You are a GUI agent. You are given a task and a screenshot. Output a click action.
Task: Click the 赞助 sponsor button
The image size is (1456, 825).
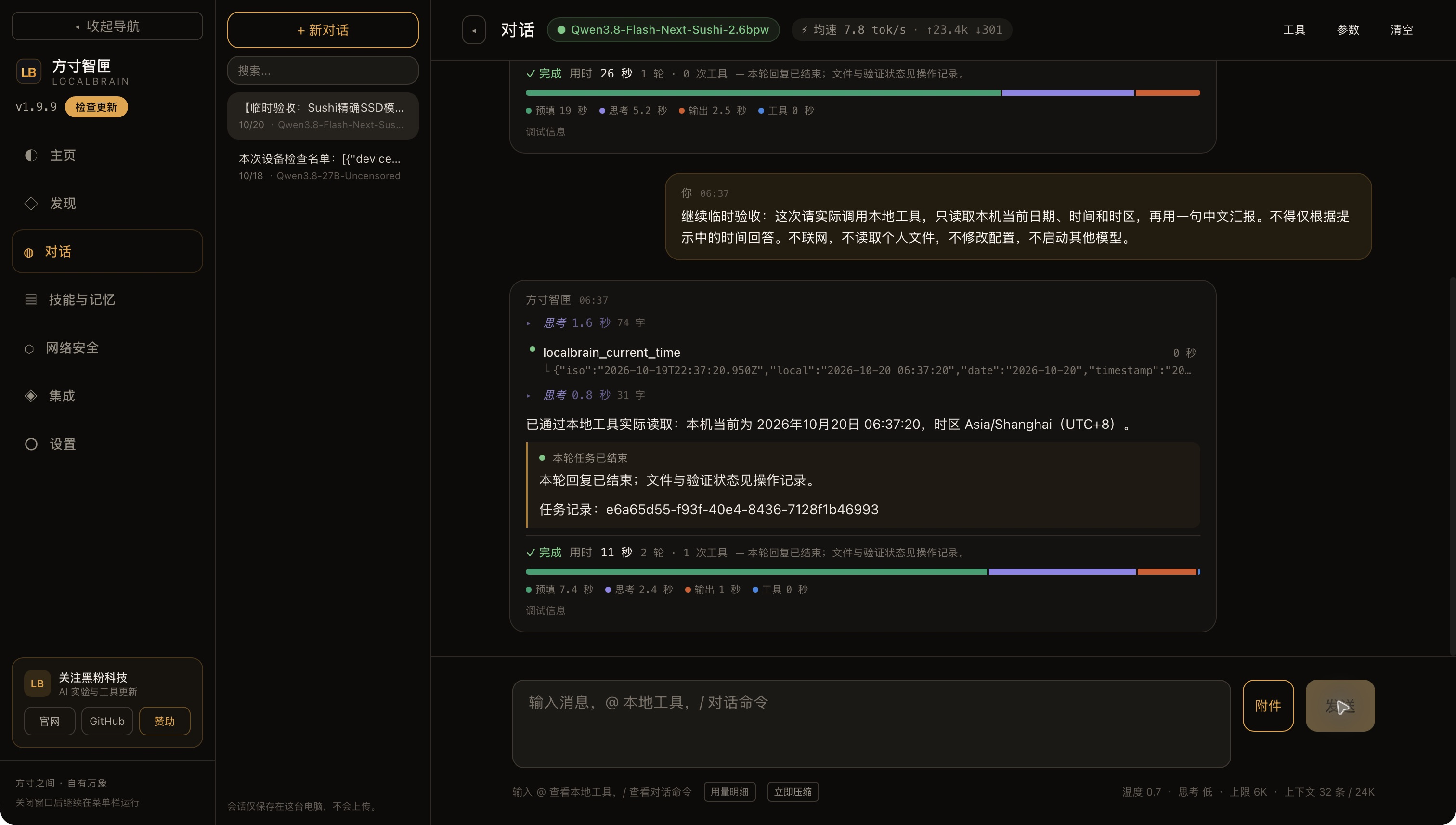(x=164, y=722)
